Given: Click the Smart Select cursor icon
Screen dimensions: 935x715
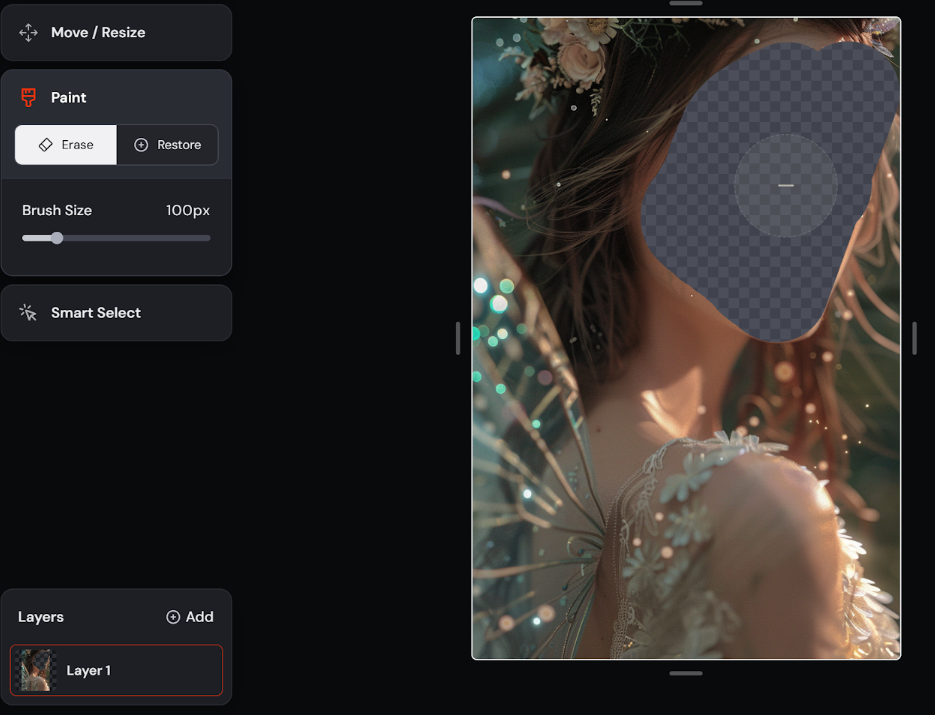Looking at the screenshot, I should tap(28, 313).
